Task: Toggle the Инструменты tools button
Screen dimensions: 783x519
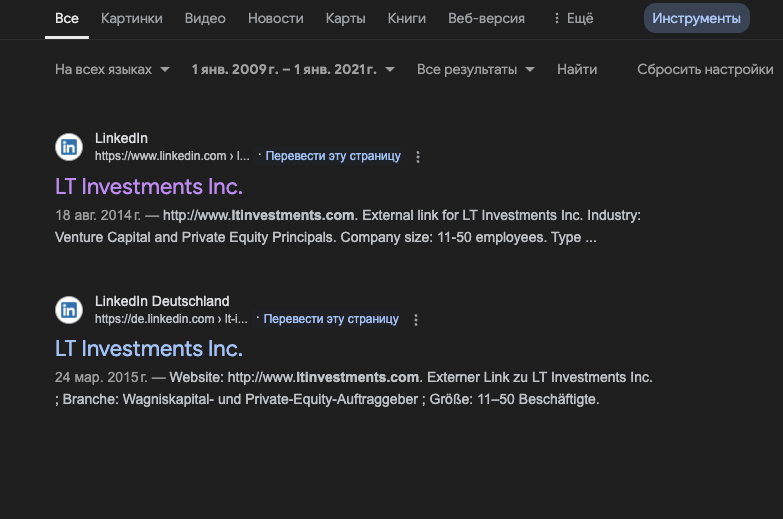Action: [697, 18]
